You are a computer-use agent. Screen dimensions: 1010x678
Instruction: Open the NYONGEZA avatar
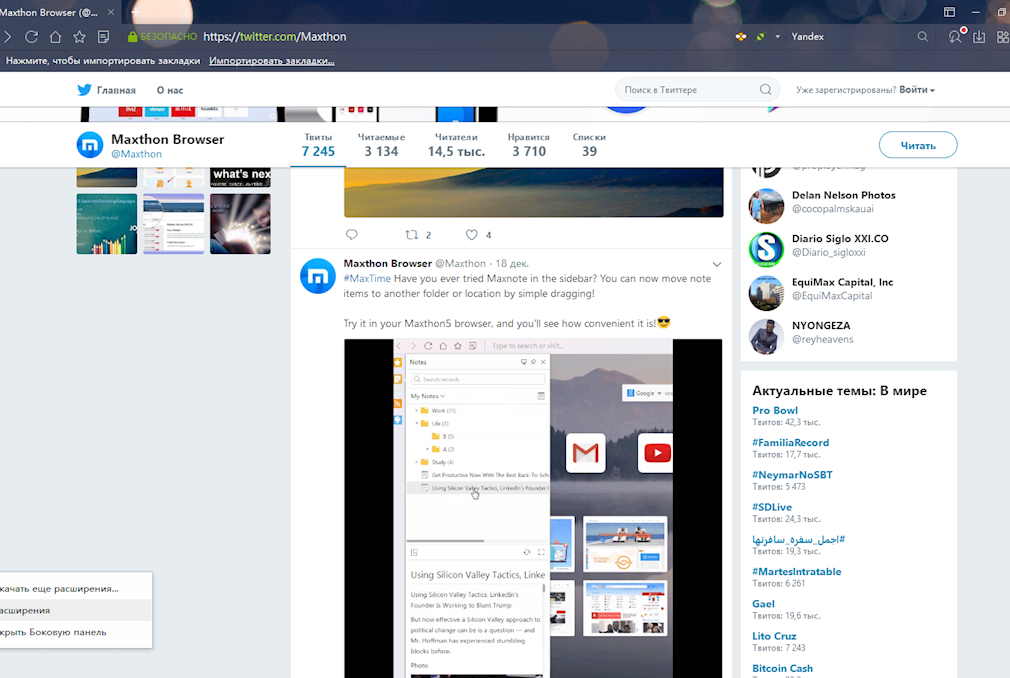click(766, 336)
